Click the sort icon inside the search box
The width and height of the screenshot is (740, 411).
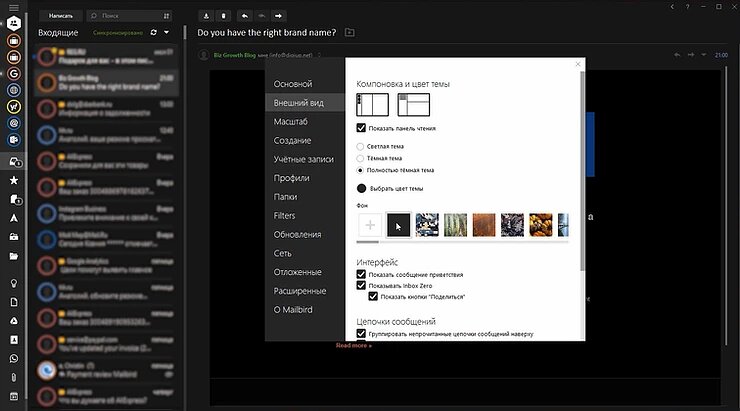point(166,16)
